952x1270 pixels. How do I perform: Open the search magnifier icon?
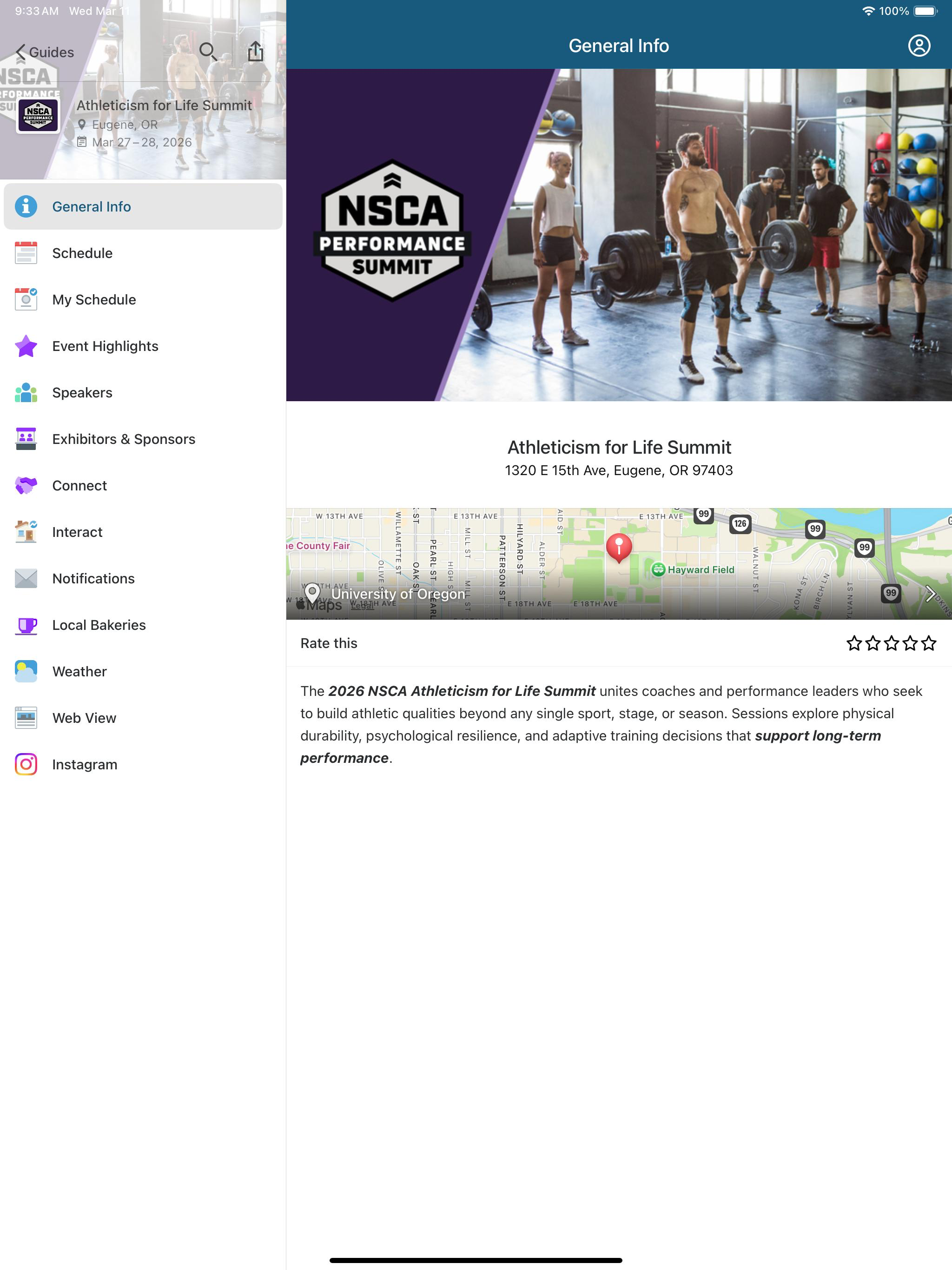point(208,52)
